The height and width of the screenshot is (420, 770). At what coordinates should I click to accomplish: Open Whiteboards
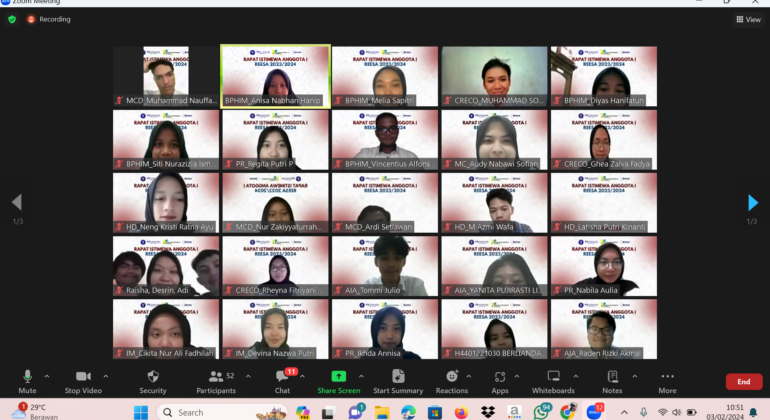click(553, 382)
